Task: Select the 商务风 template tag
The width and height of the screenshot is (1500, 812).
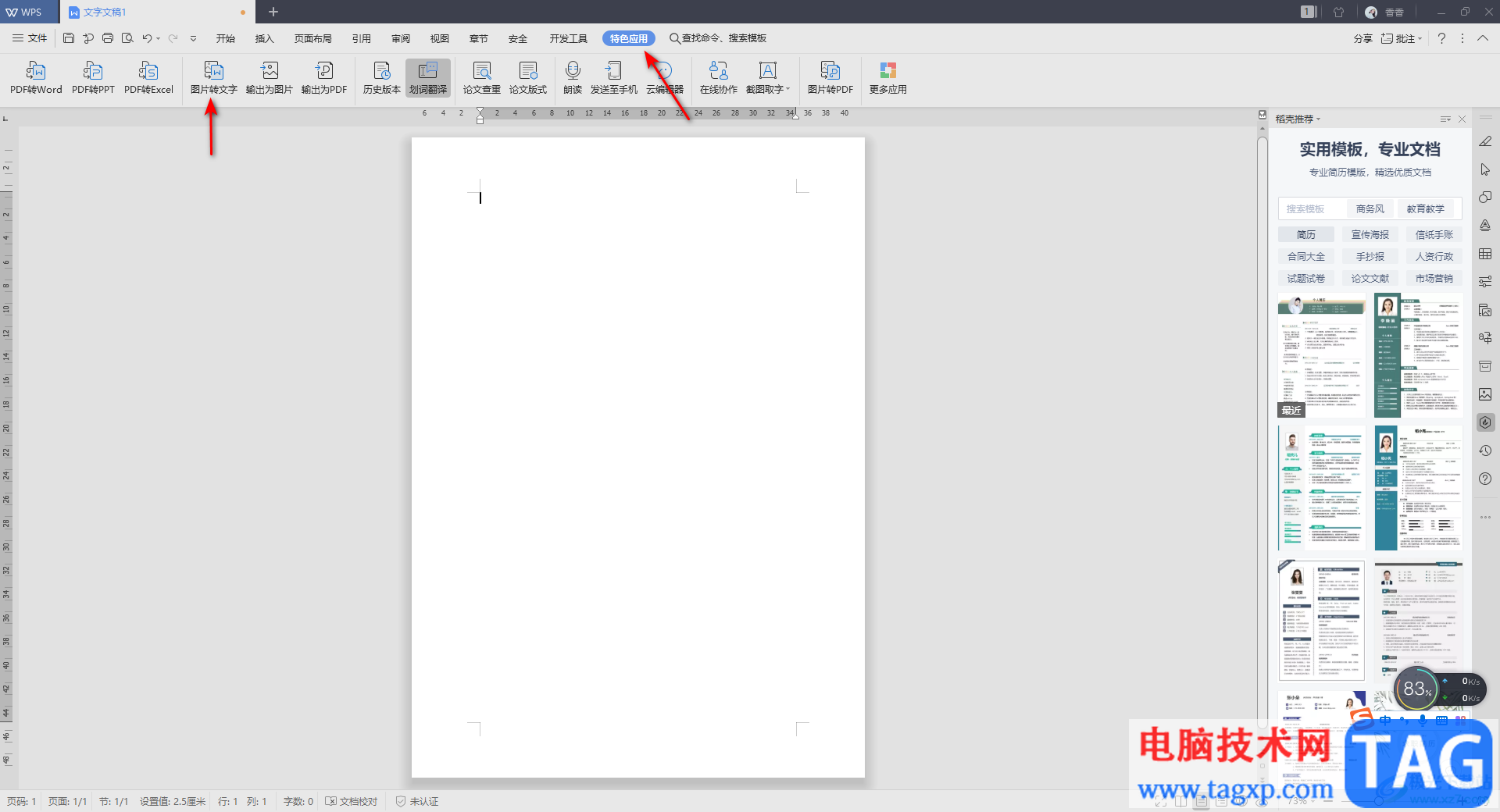Action: tap(1370, 208)
